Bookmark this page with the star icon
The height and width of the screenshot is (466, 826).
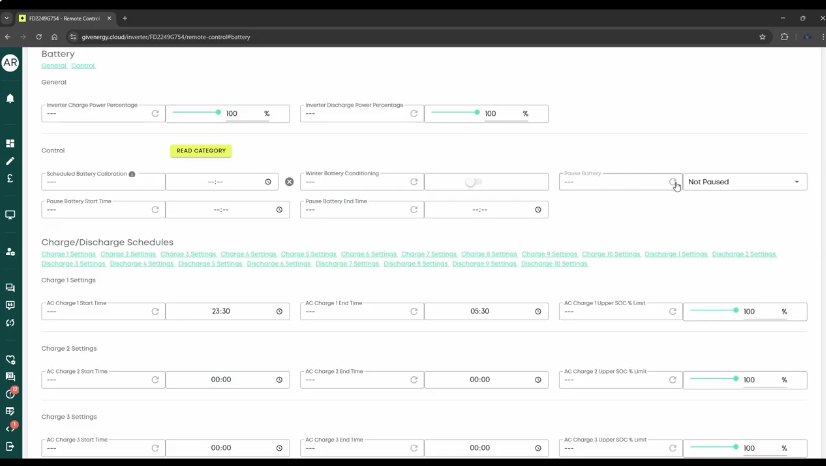click(763, 37)
